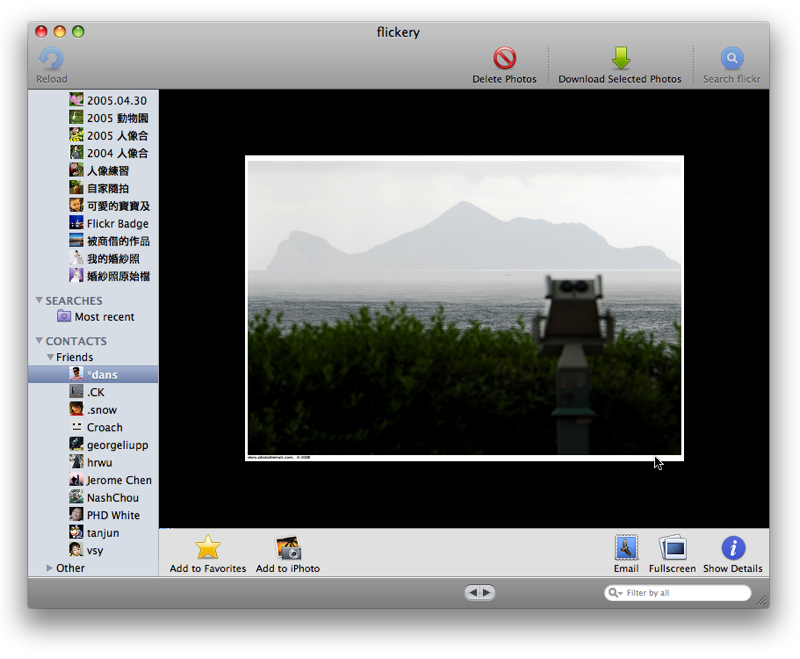Close the flickery window
This screenshot has height=659, width=800.
pos(41,32)
